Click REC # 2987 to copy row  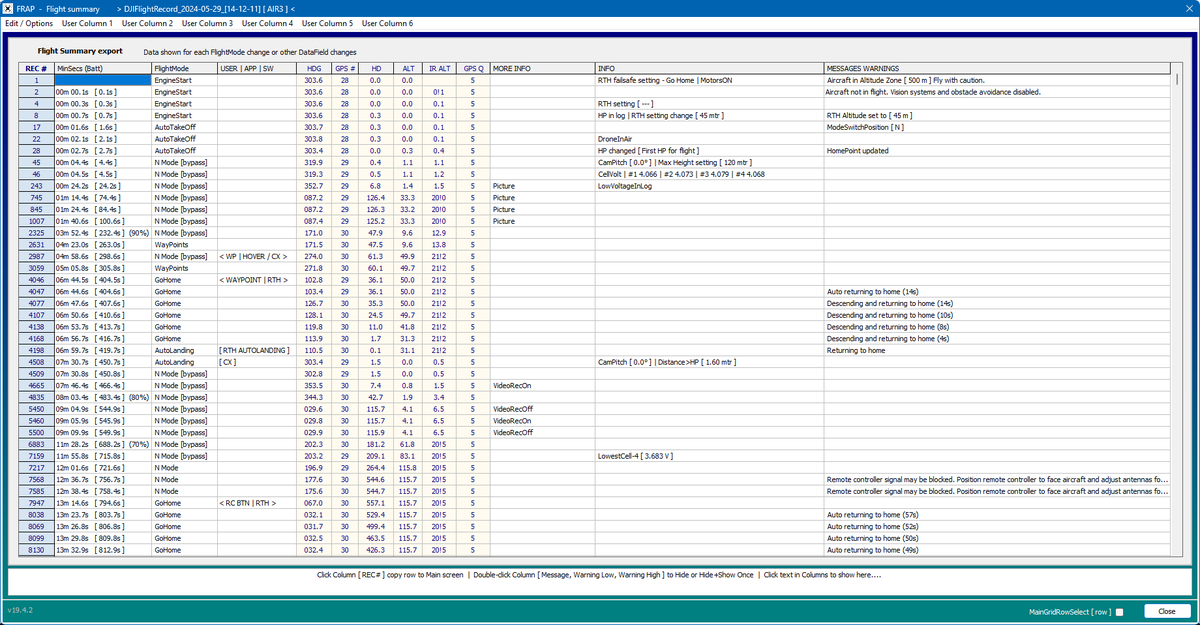click(x=35, y=257)
